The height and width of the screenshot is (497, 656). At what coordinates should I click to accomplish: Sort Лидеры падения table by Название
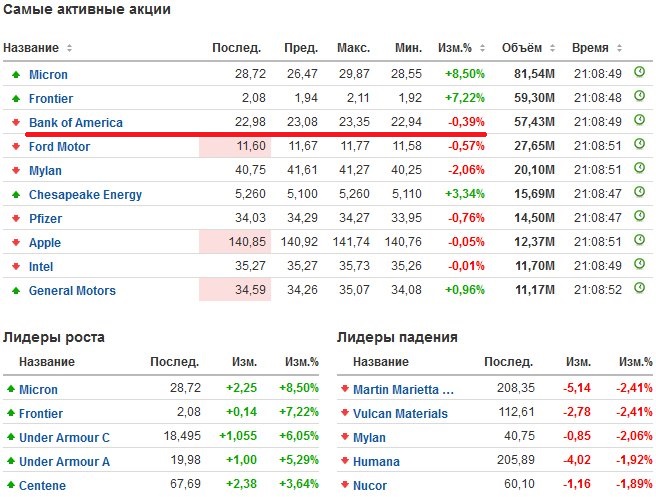[416, 364]
